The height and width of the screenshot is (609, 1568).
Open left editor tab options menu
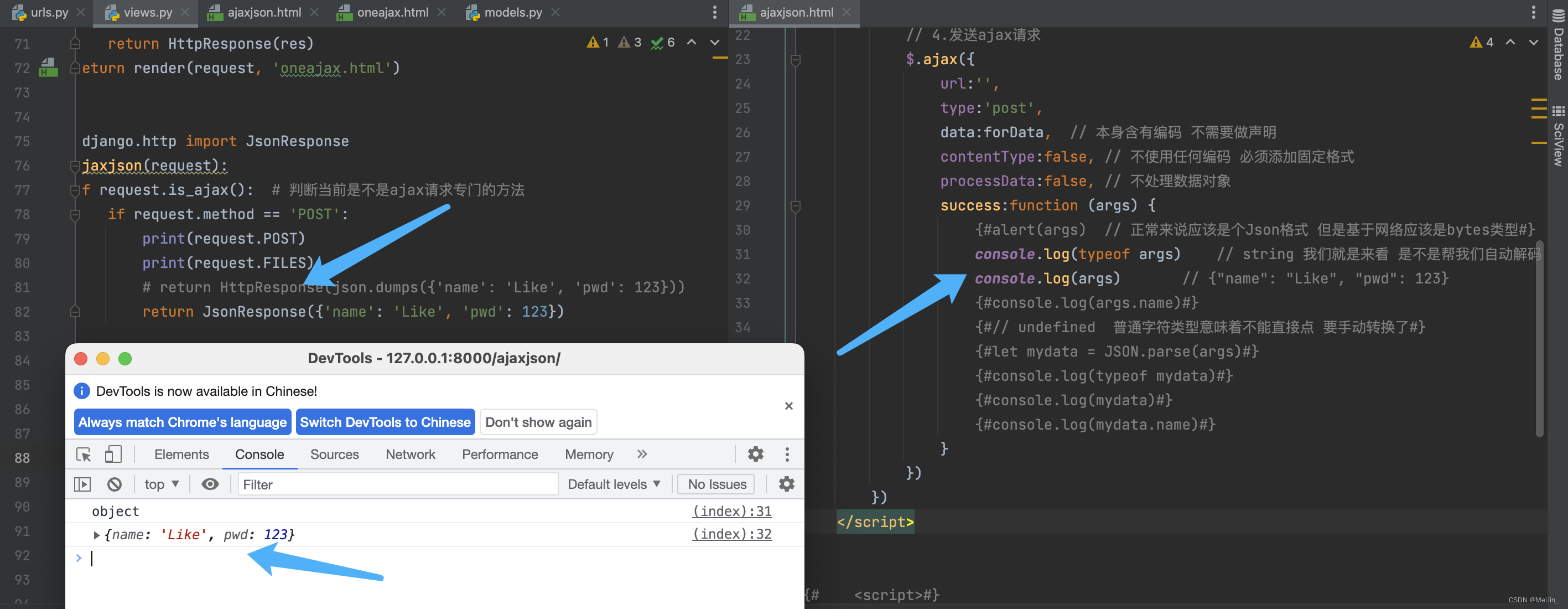[x=715, y=12]
